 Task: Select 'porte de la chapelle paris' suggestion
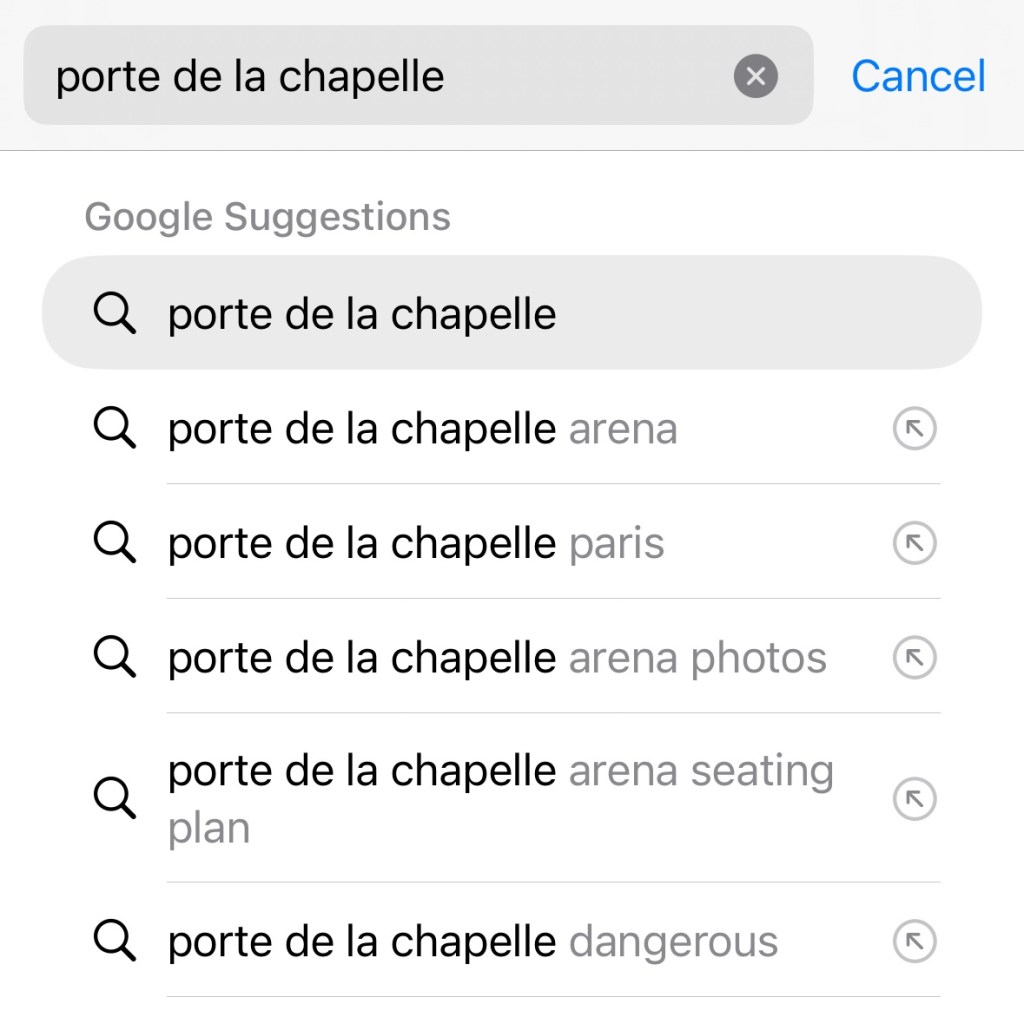click(416, 544)
